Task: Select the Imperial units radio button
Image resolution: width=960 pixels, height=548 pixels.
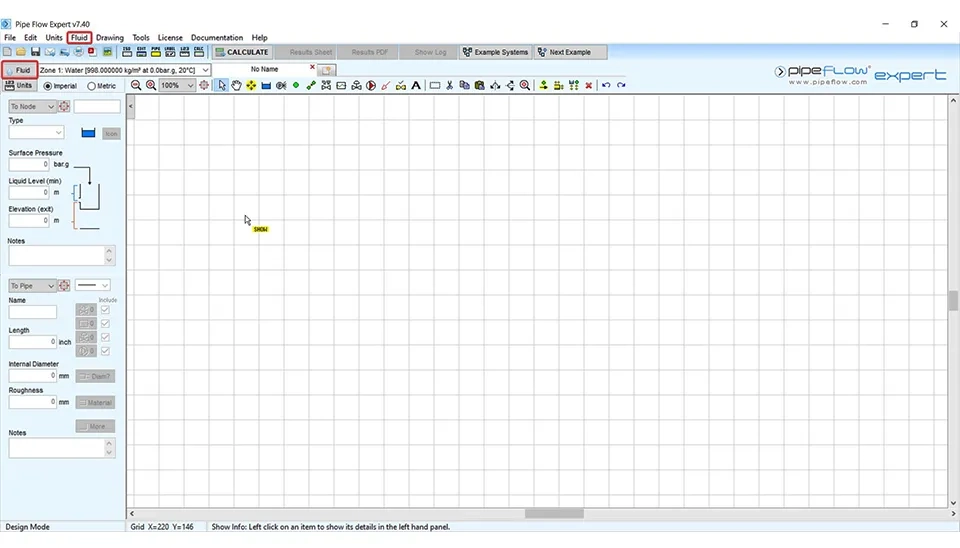Action: coord(48,86)
